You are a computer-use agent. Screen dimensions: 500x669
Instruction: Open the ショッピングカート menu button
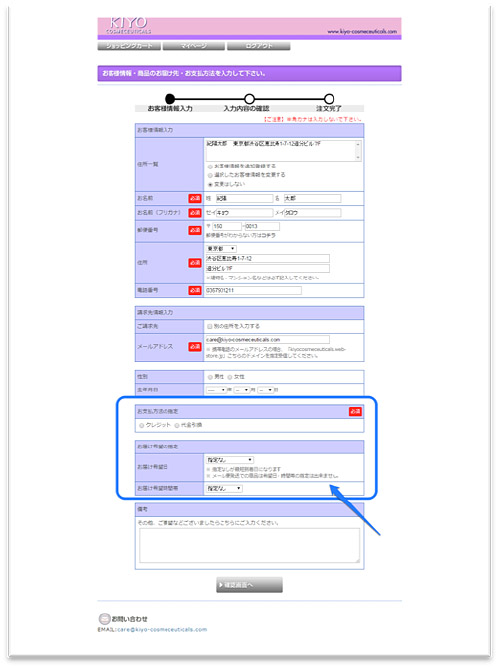129,46
